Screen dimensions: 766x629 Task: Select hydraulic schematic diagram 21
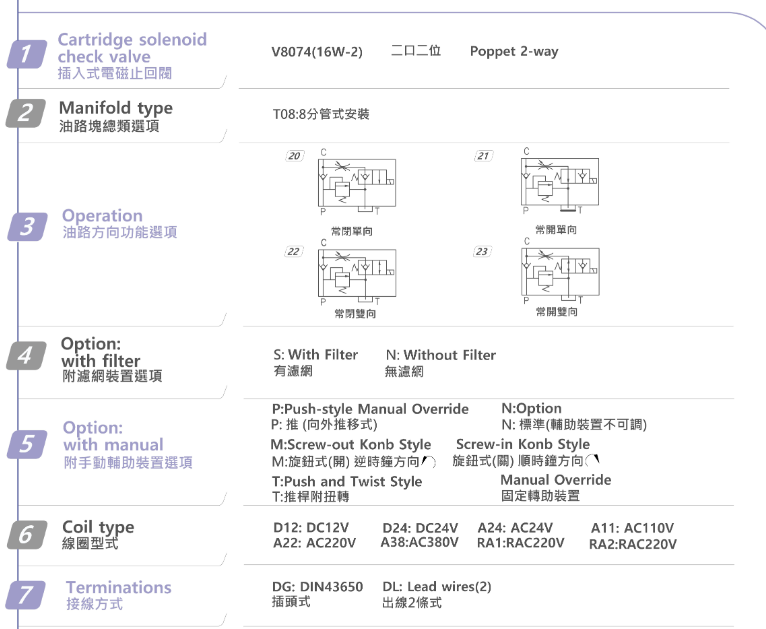[x=560, y=181]
